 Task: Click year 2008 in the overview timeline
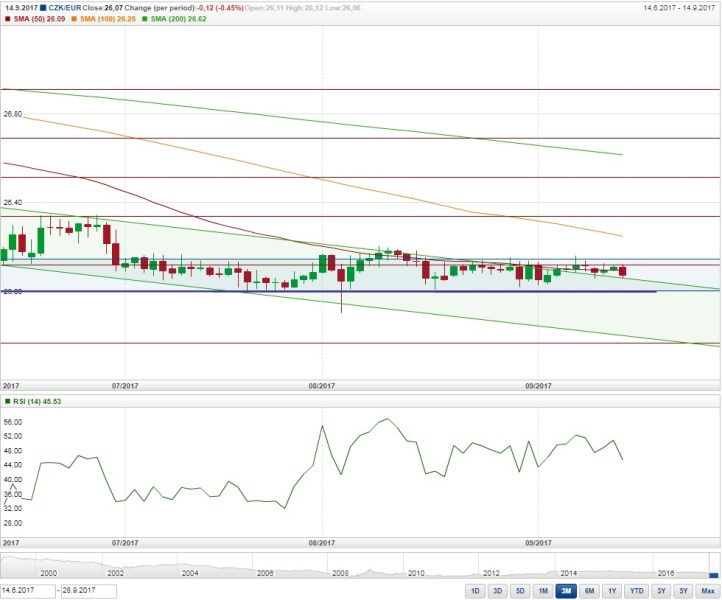[x=340, y=573]
